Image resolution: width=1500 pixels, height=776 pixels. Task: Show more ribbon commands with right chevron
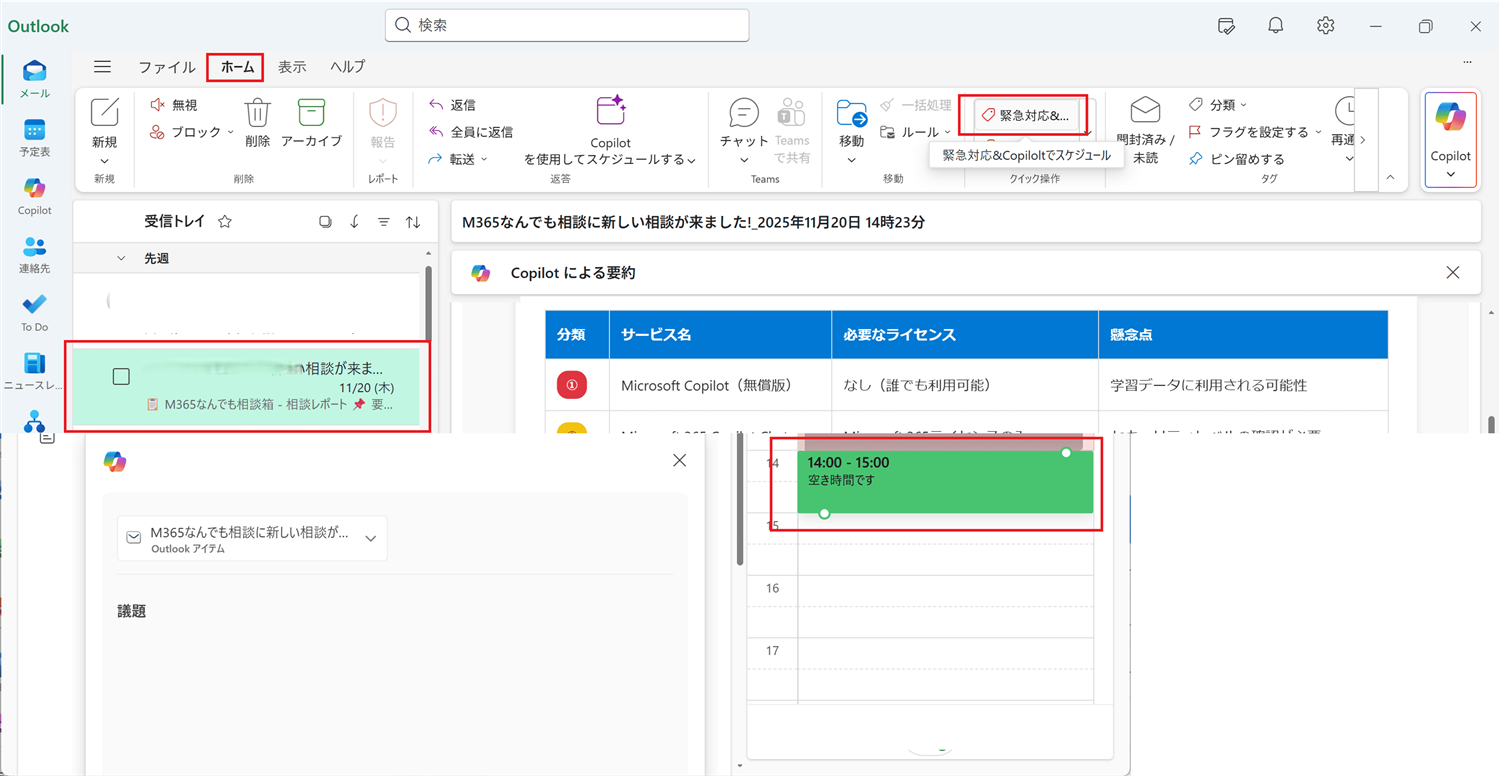(x=1363, y=139)
